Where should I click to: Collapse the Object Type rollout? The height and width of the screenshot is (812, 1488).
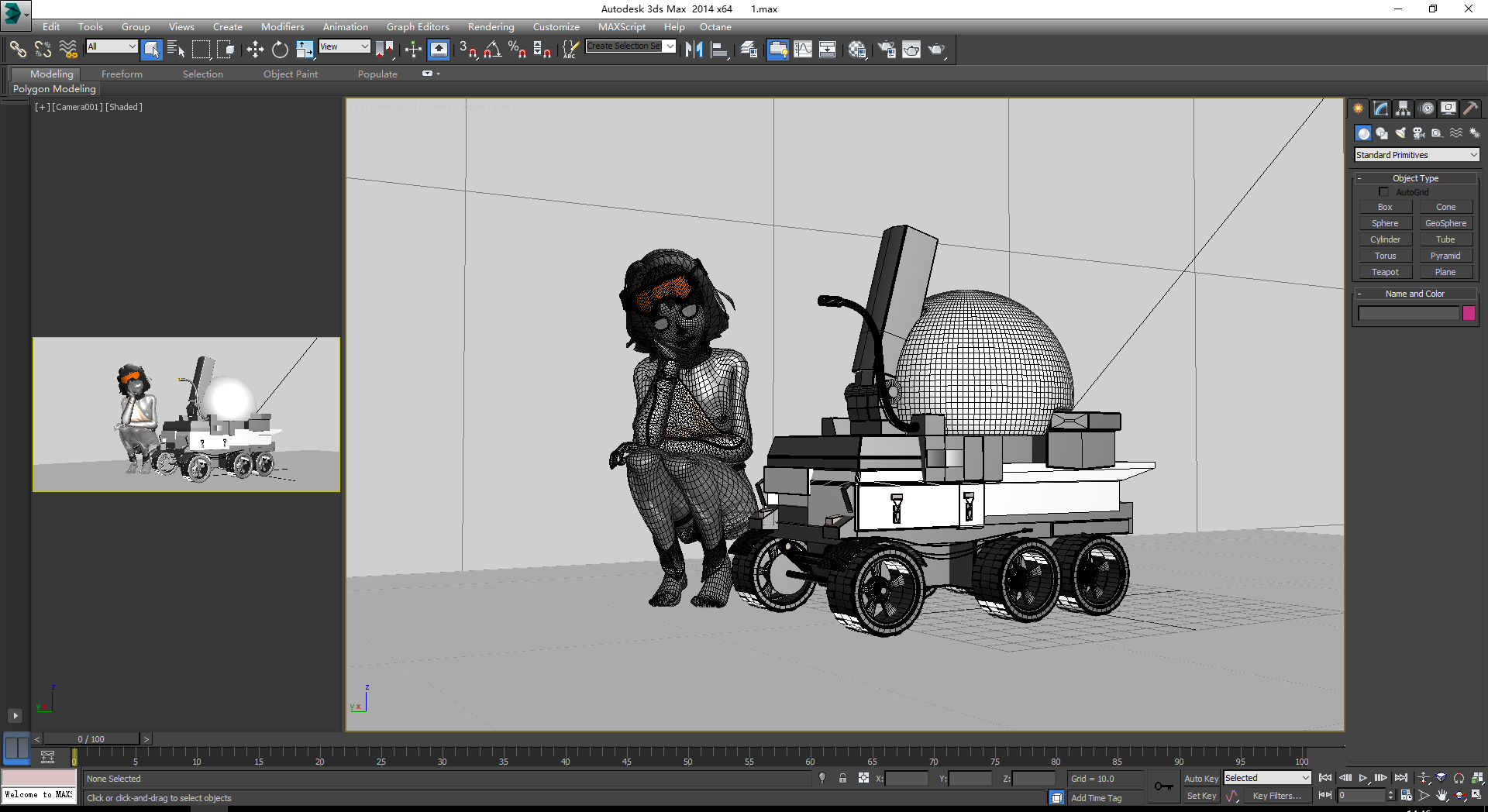point(1415,178)
